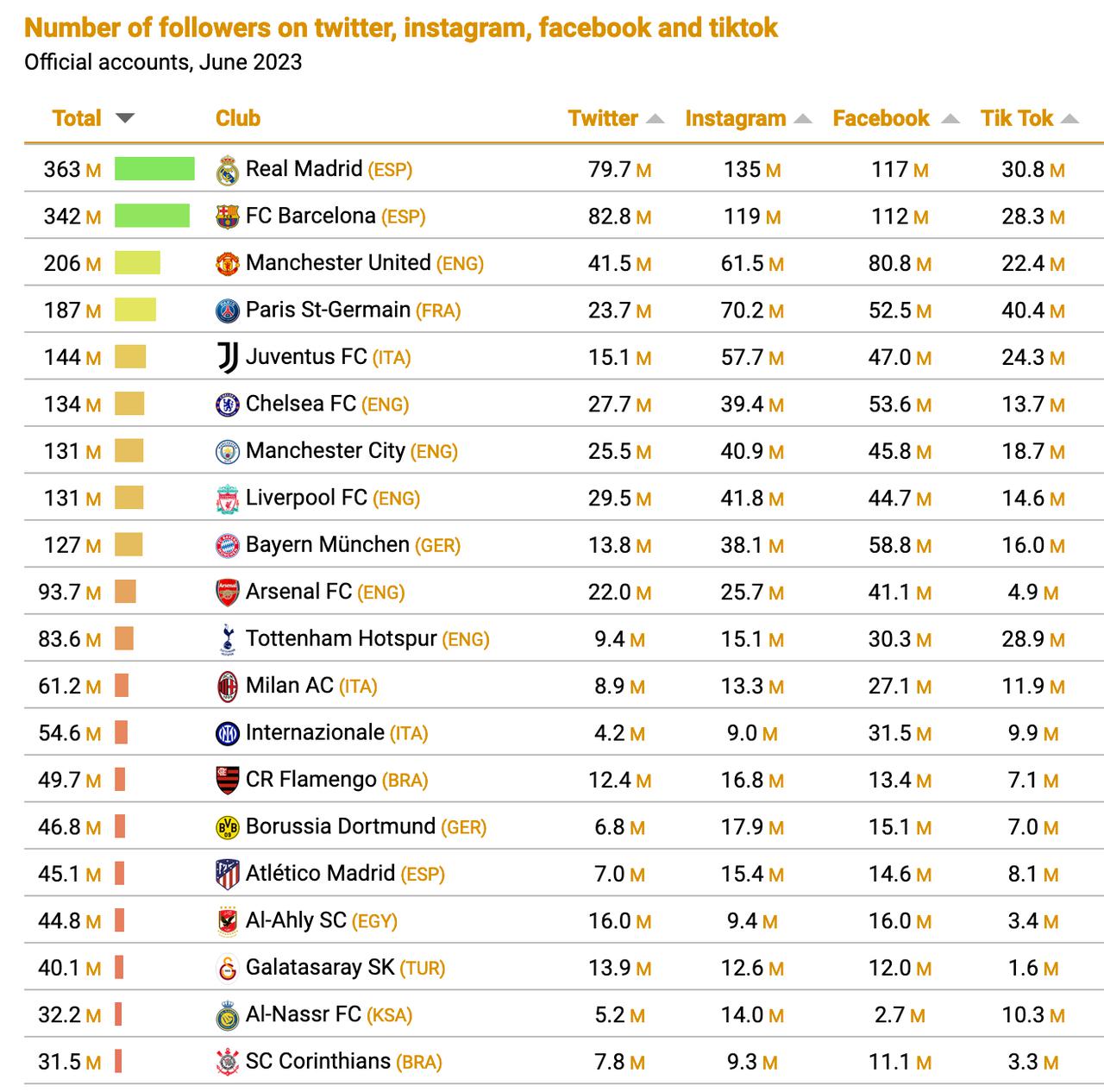The height and width of the screenshot is (1092, 1104).
Task: Click the FC Barcelona crest icon
Action: [x=227, y=217]
